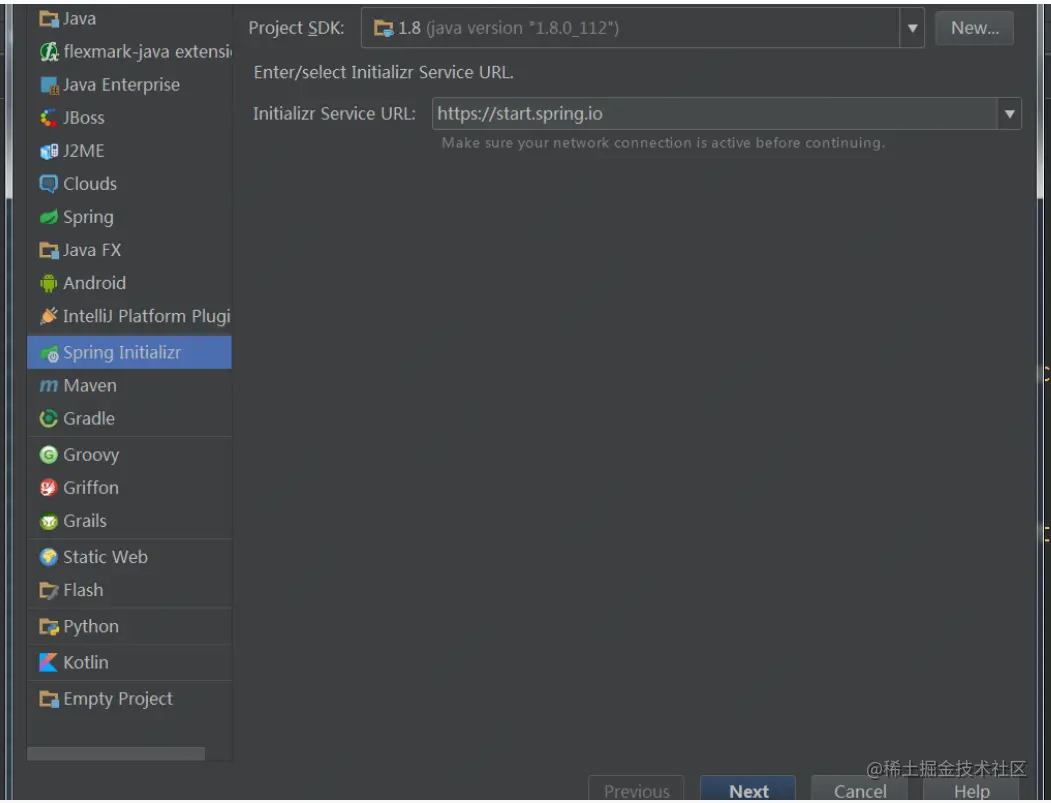Click the IntelliJ Platform Plugin icon

click(49, 316)
